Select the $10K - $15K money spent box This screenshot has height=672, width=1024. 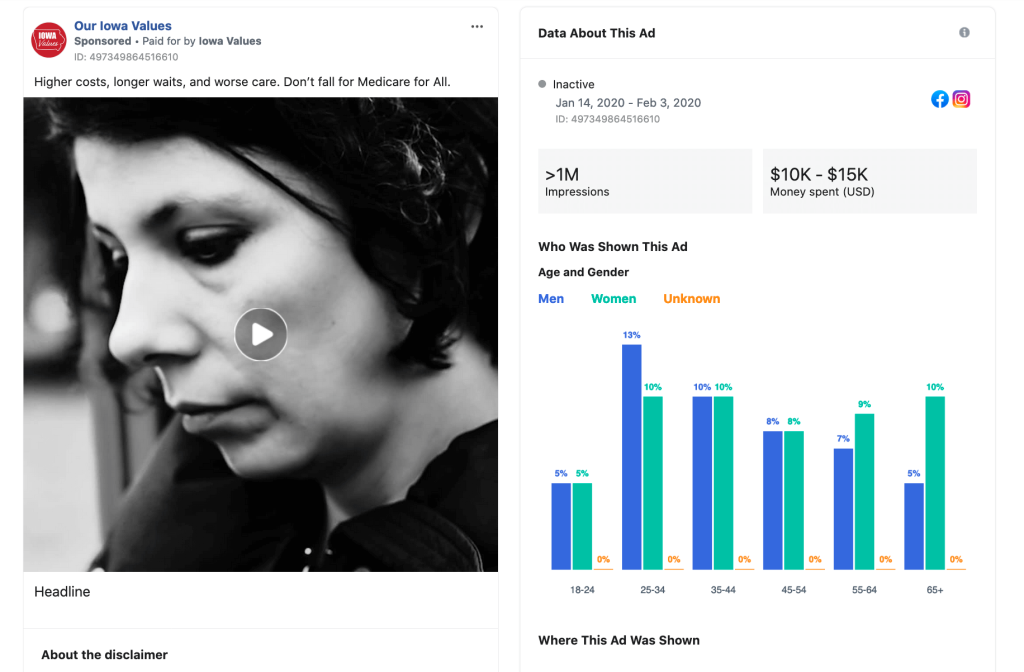click(x=869, y=181)
